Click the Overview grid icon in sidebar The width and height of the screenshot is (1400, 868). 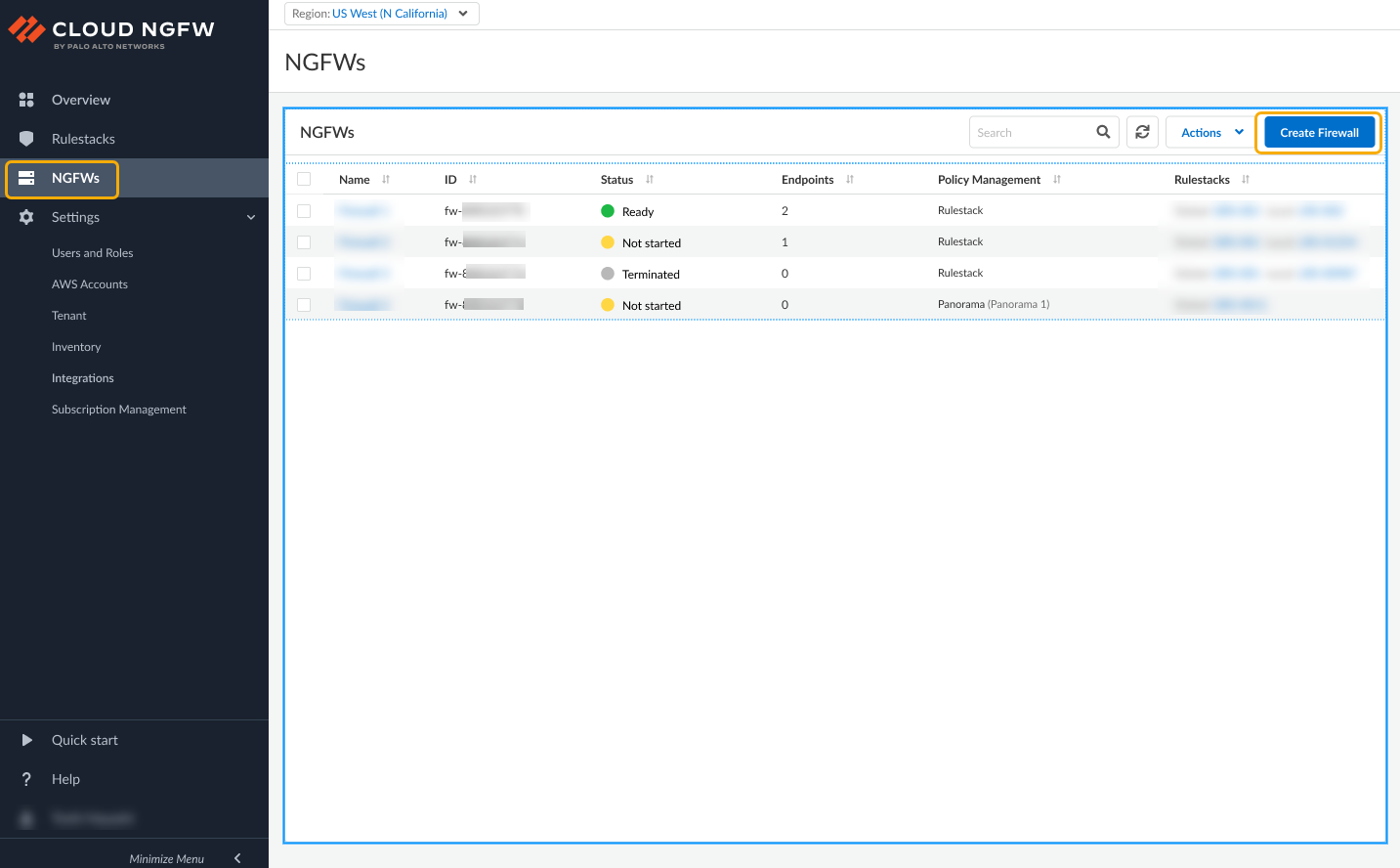click(x=26, y=100)
